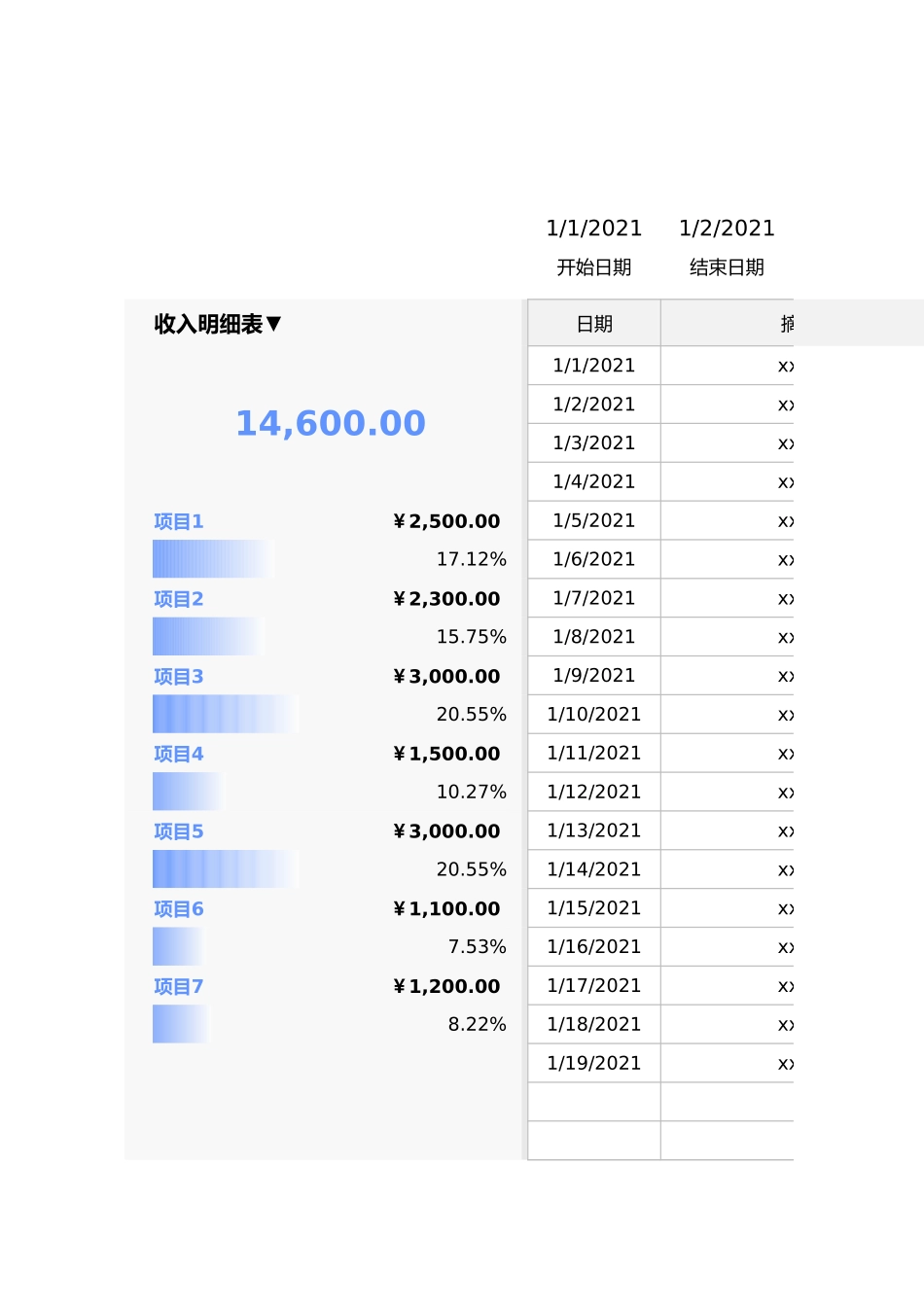Click the end date 1/2/2021 field
This screenshot has width=924, height=1307.
[727, 229]
